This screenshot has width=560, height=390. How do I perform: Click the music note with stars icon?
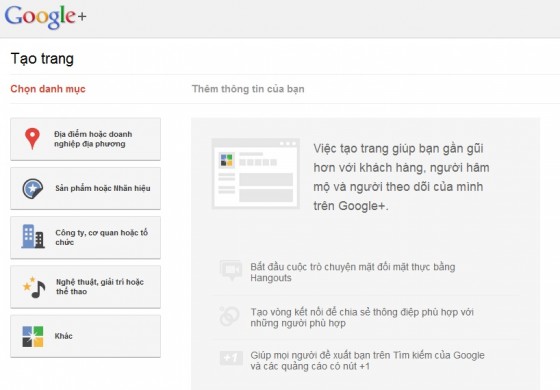click(x=34, y=287)
